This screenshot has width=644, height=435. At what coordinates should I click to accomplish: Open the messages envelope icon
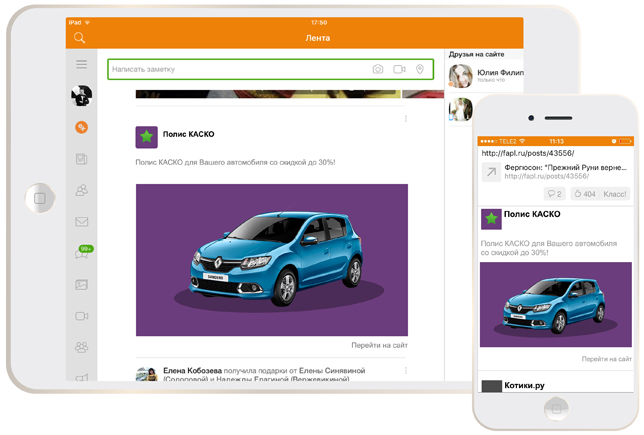pos(81,222)
